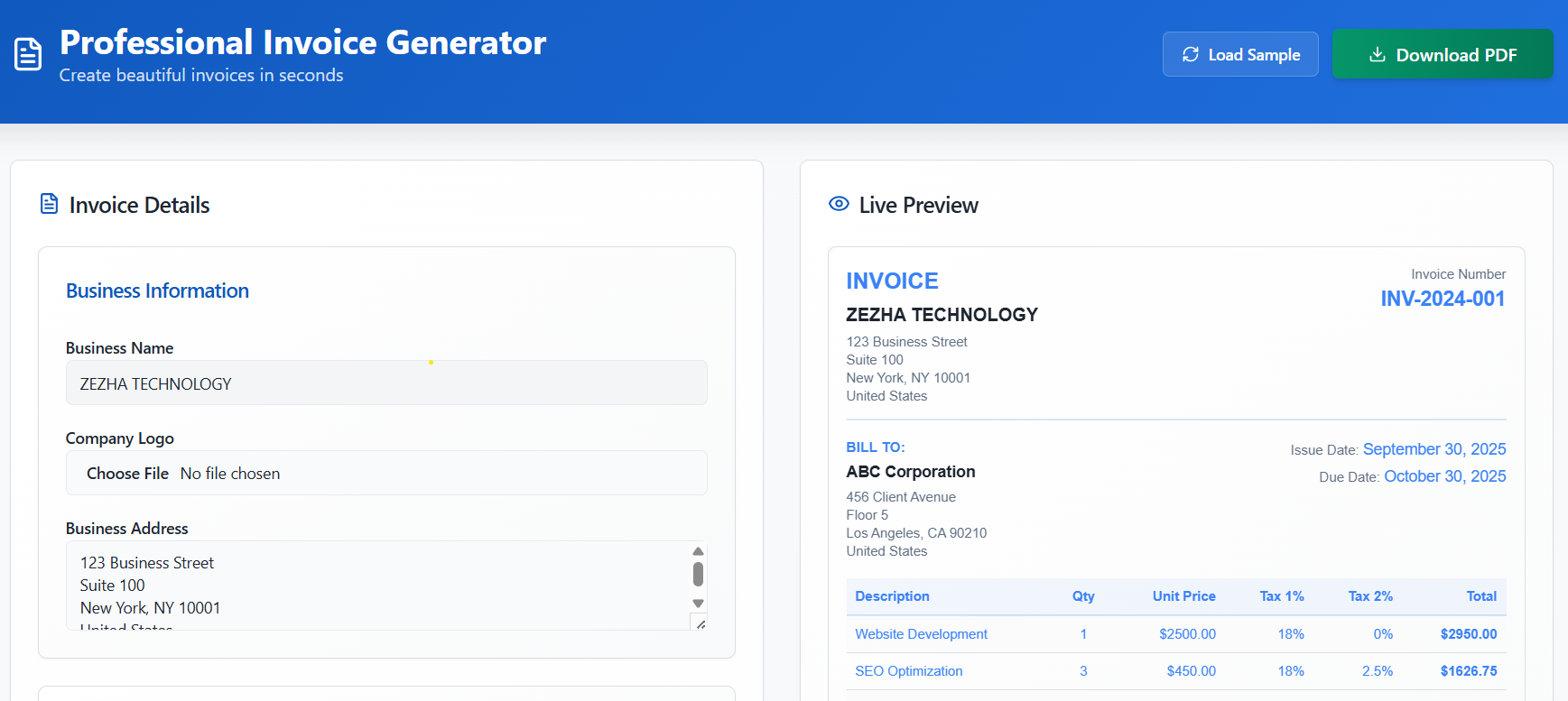Click the SEO Optimization line item
The image size is (1568, 701).
(x=908, y=671)
